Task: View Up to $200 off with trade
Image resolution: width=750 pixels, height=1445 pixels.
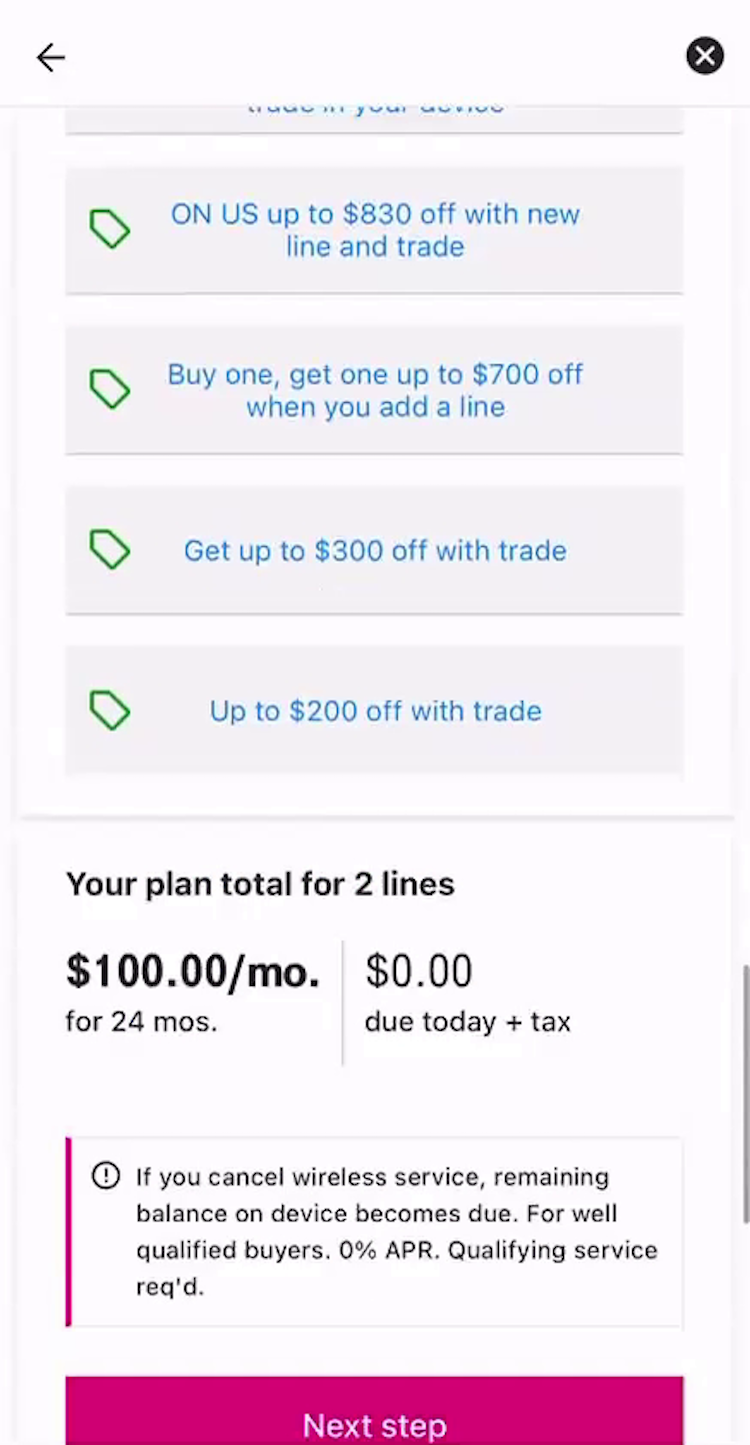Action: [x=375, y=711]
